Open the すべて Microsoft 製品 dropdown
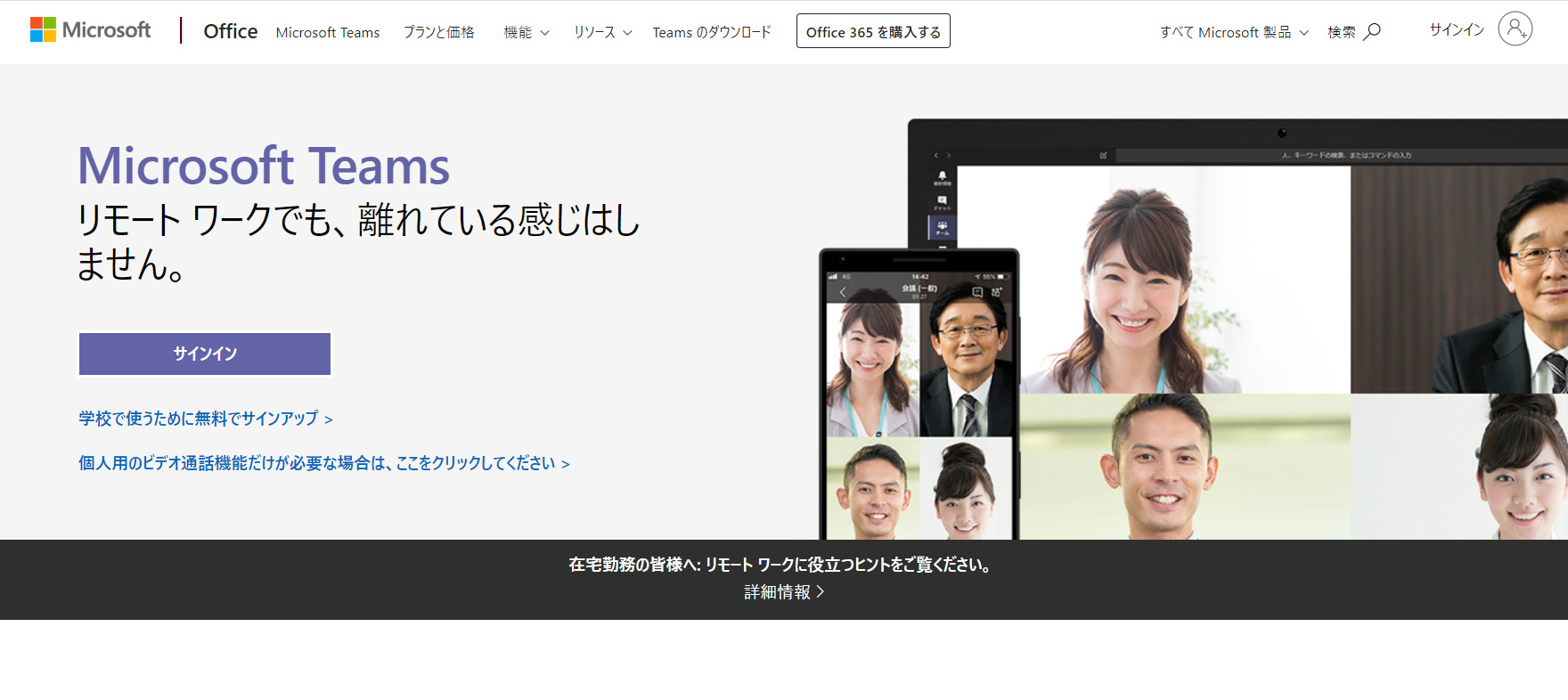 1233,32
